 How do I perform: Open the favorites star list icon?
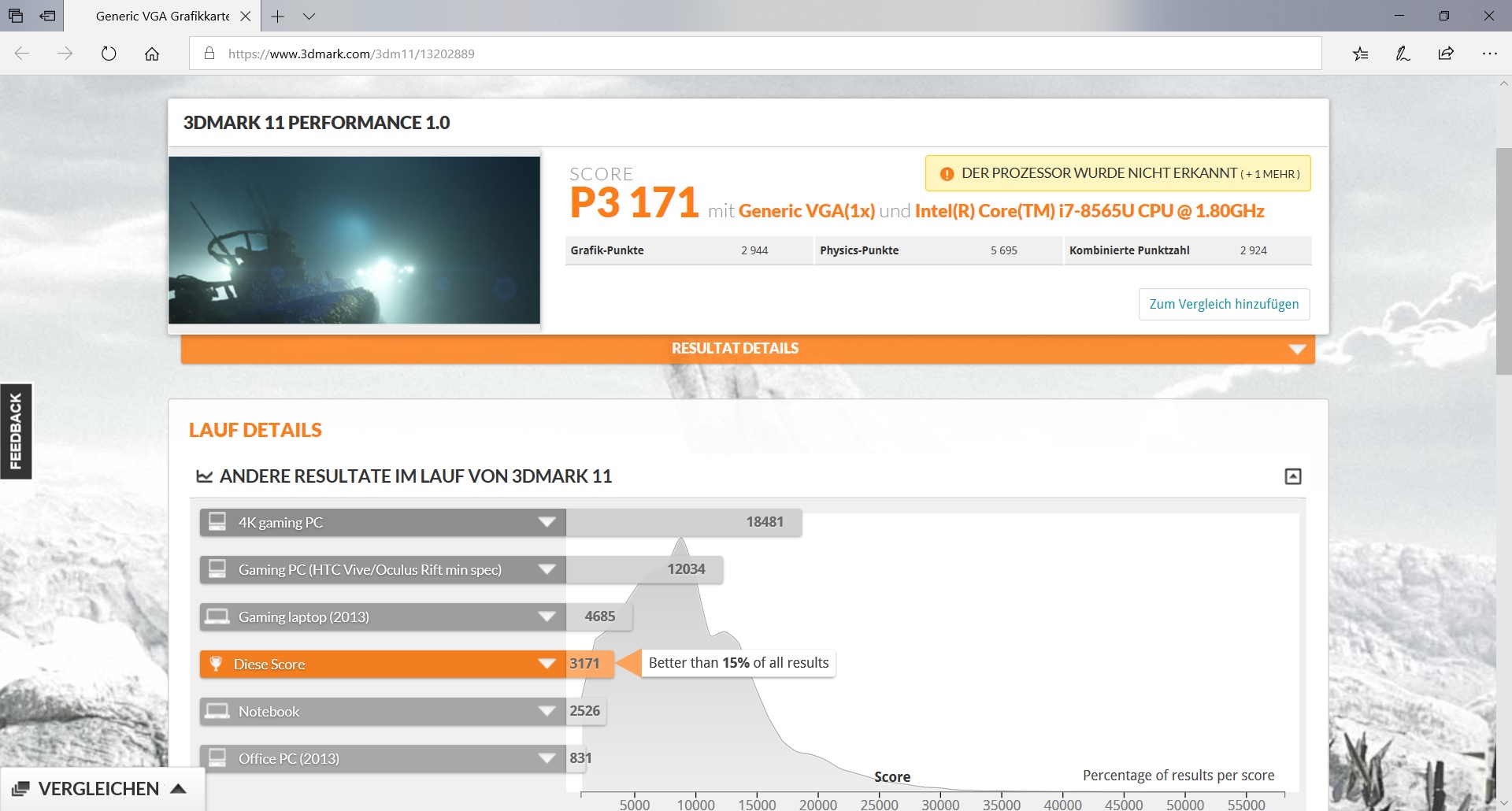tap(1360, 54)
